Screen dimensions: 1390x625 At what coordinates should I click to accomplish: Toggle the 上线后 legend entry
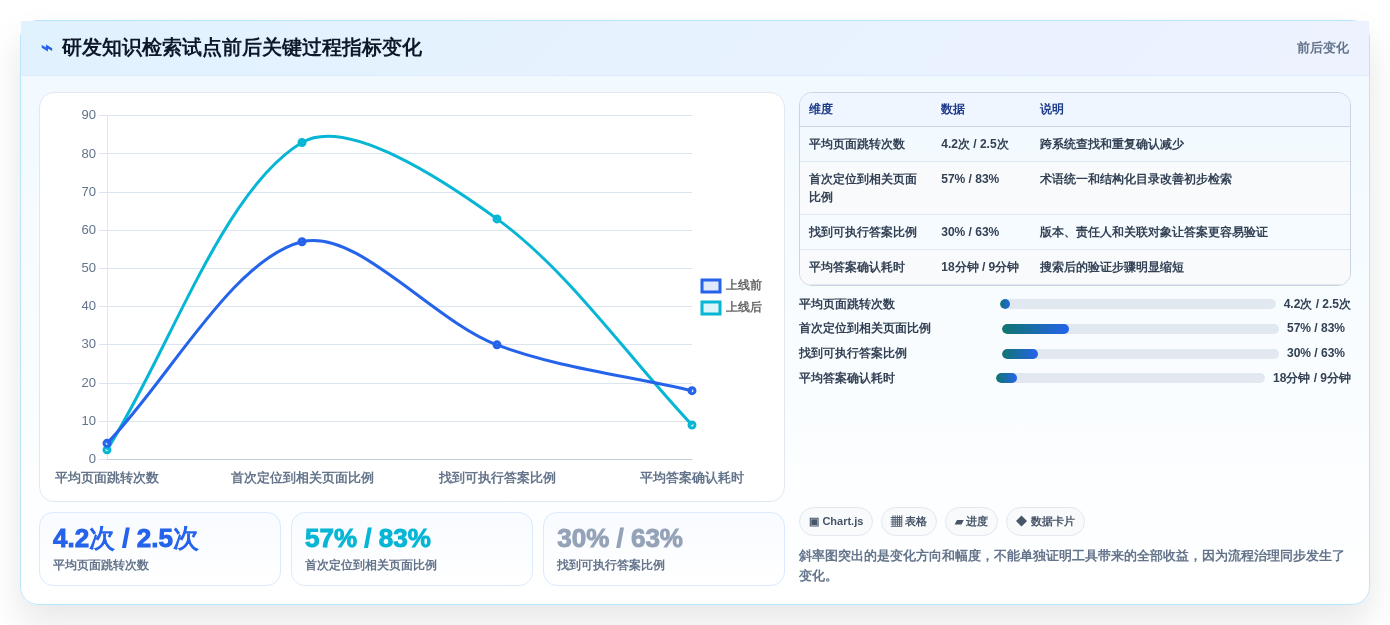click(731, 307)
